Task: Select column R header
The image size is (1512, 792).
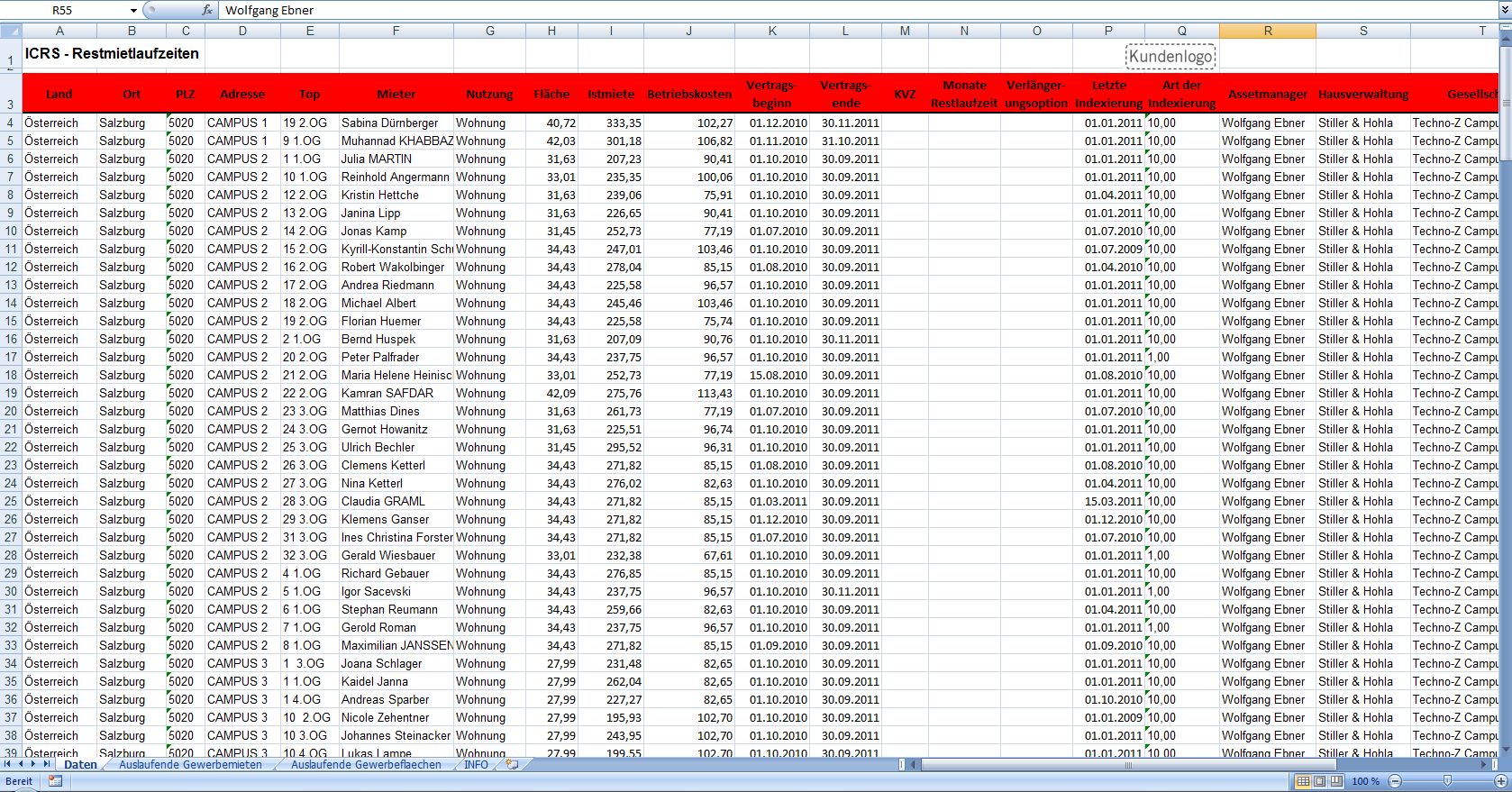Action: tap(1267, 31)
